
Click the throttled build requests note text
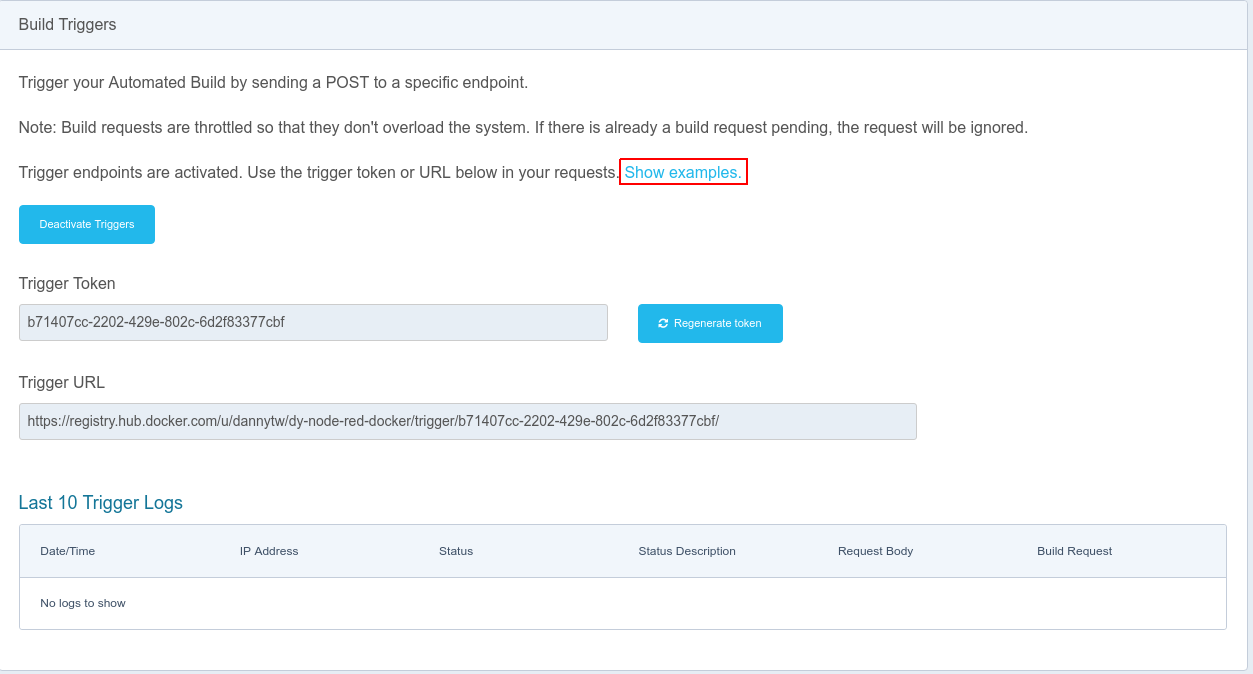(x=523, y=128)
